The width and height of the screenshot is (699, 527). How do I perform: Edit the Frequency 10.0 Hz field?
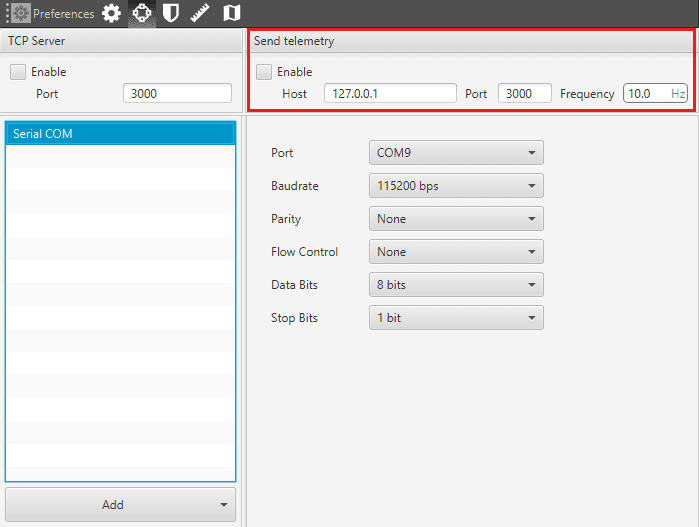pyautogui.click(x=655, y=93)
